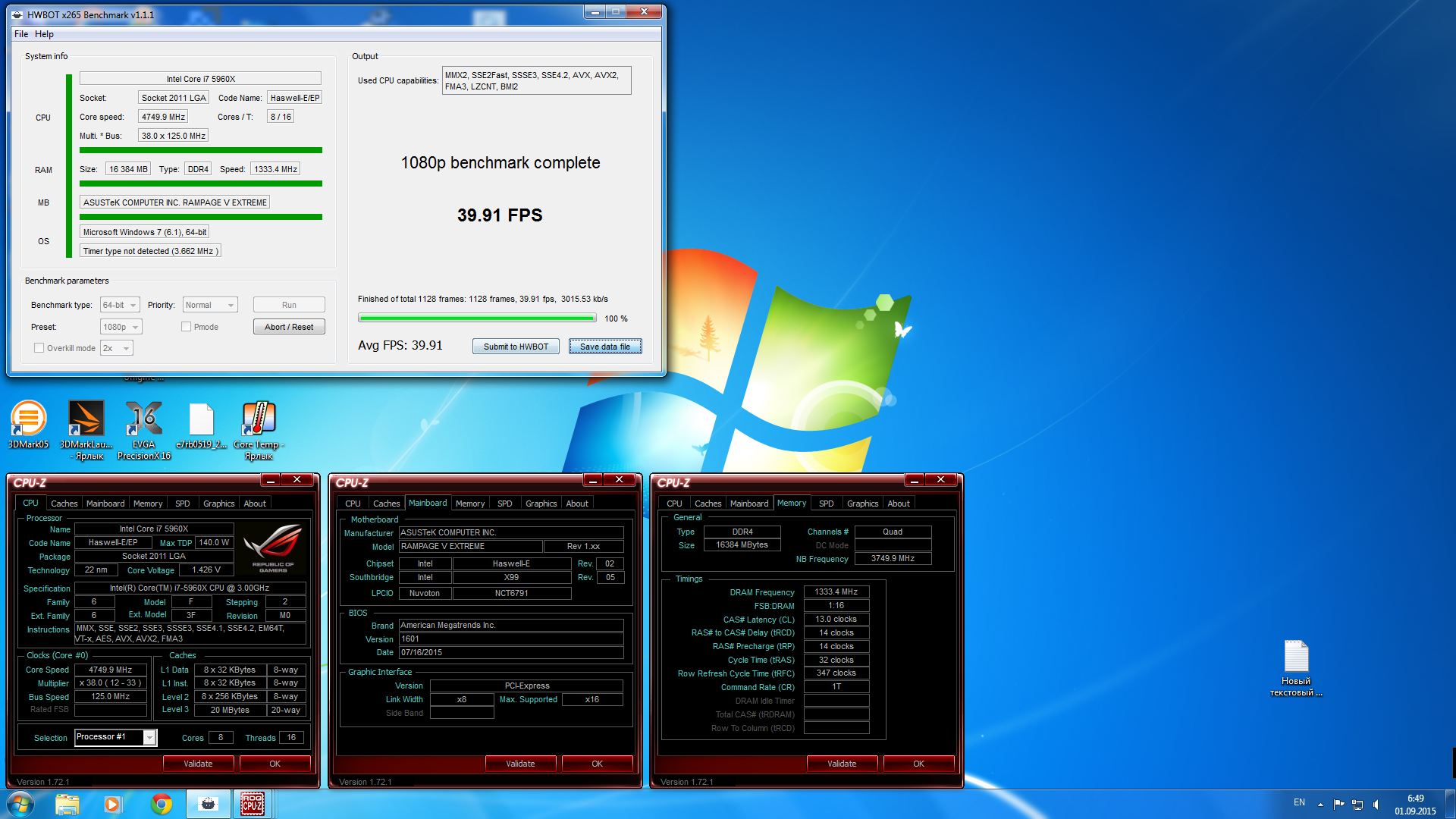Image resolution: width=1456 pixels, height=819 pixels.
Task: Click the NB Frequency 3749.9 MHz value
Action: point(893,559)
